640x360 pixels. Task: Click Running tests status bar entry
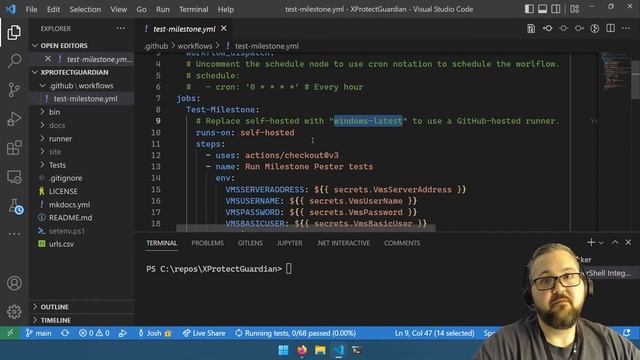tap(295, 333)
